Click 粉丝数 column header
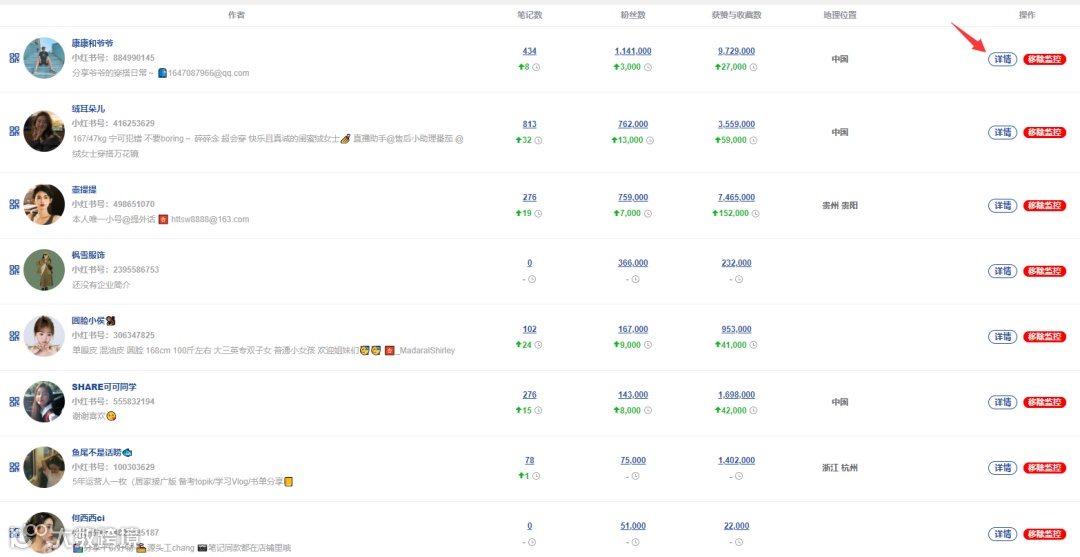The image size is (1080, 557). 632,14
